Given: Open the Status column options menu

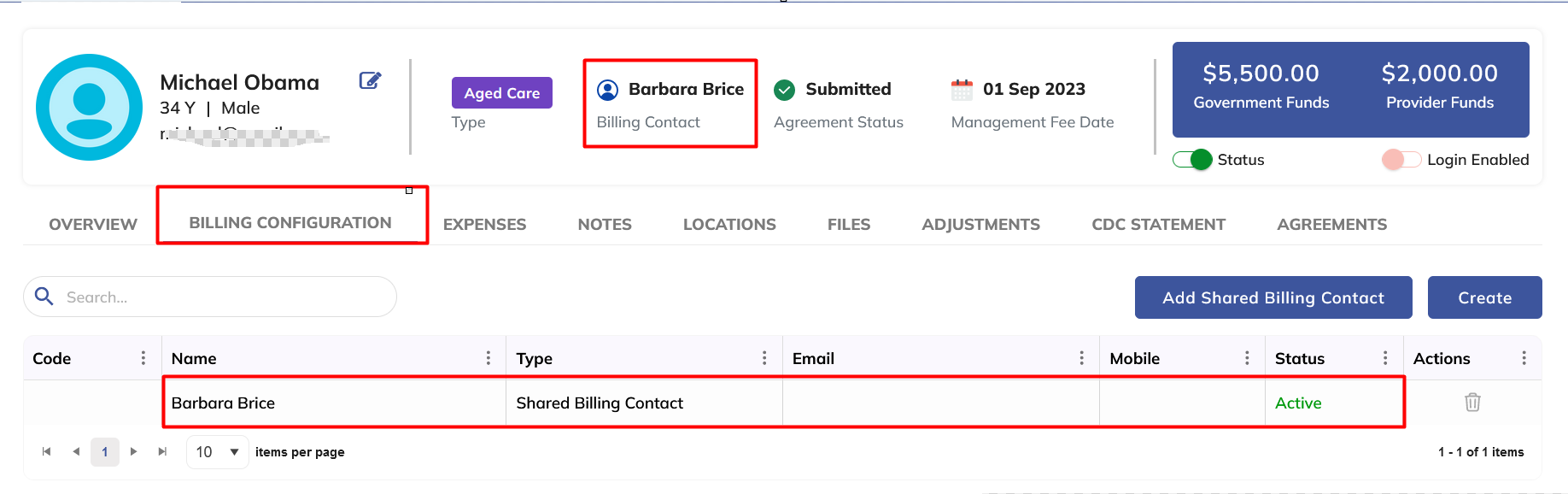Looking at the screenshot, I should pyautogui.click(x=1385, y=358).
